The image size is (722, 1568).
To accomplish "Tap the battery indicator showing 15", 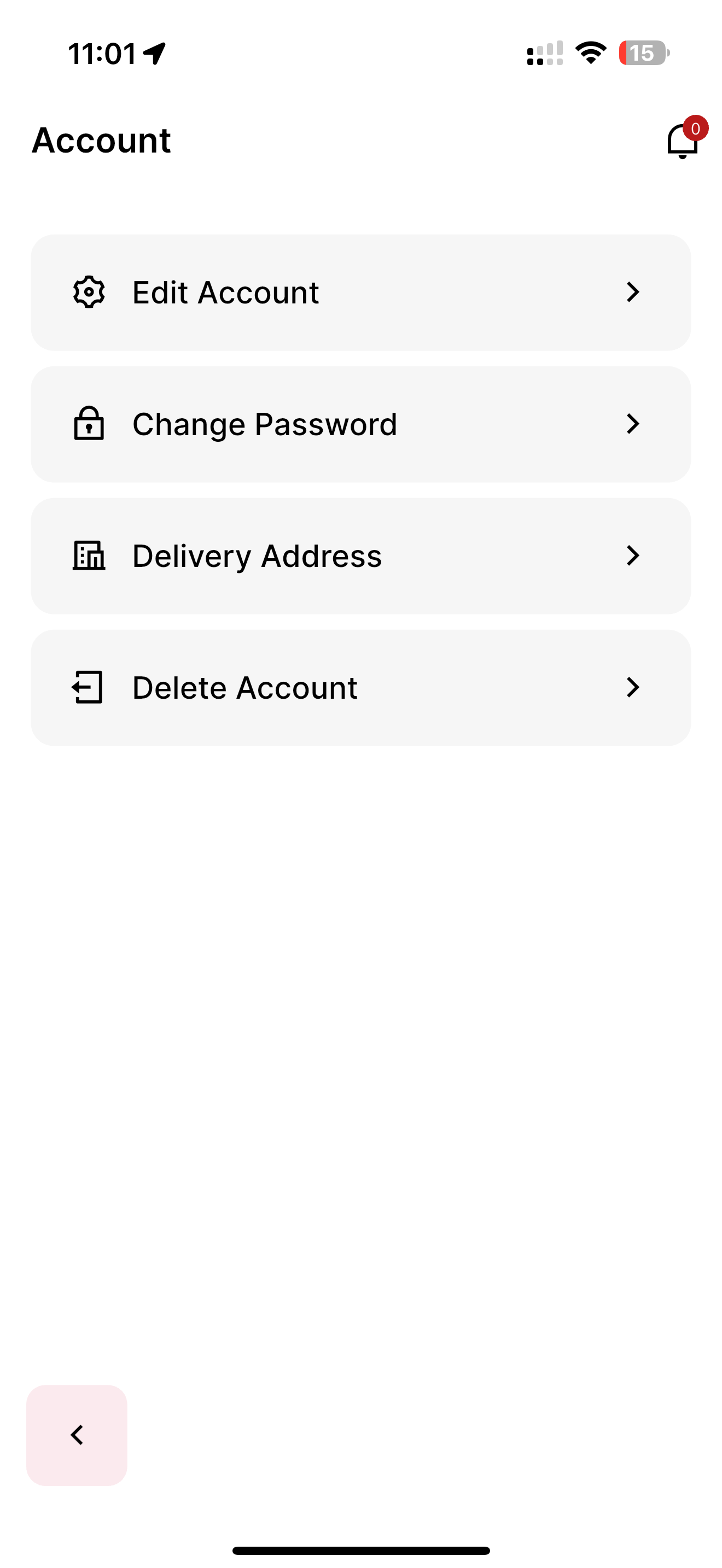I will point(644,53).
